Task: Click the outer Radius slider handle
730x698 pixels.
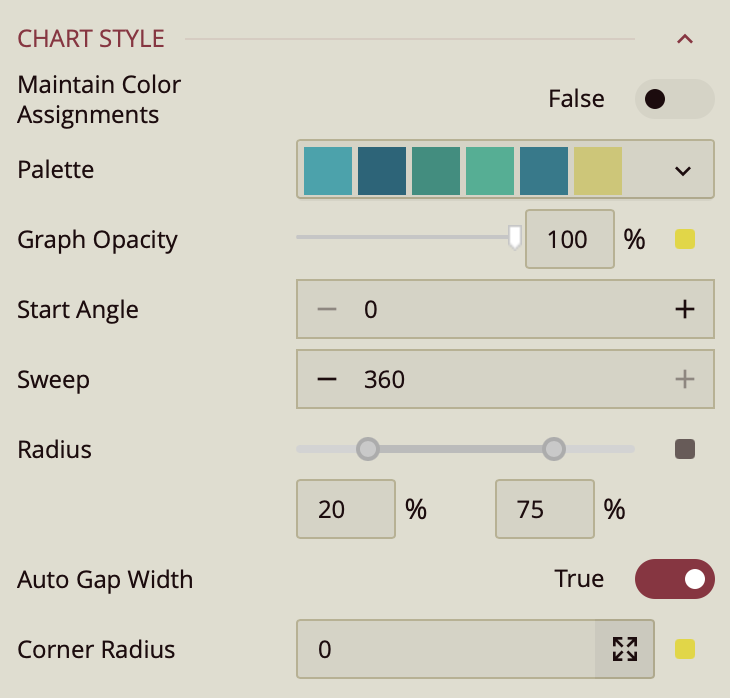Action: point(554,449)
